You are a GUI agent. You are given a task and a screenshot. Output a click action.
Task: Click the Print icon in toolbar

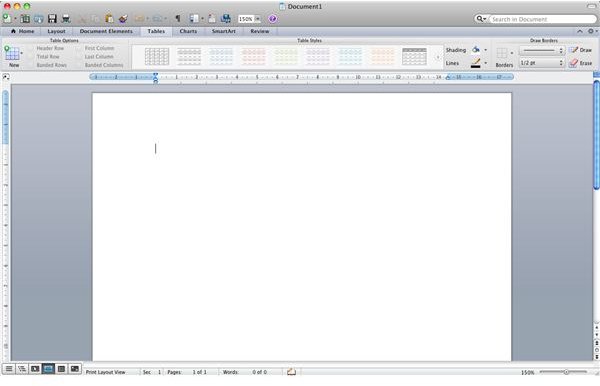[x=66, y=18]
